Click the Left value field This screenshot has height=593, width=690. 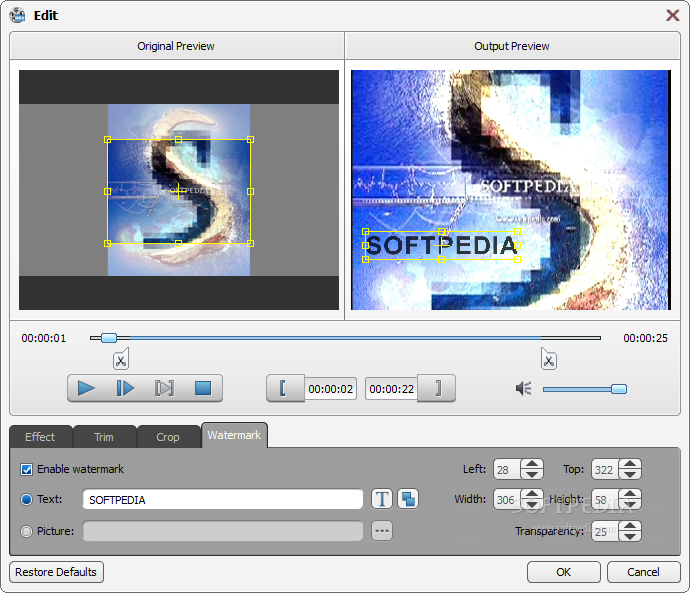(x=507, y=470)
